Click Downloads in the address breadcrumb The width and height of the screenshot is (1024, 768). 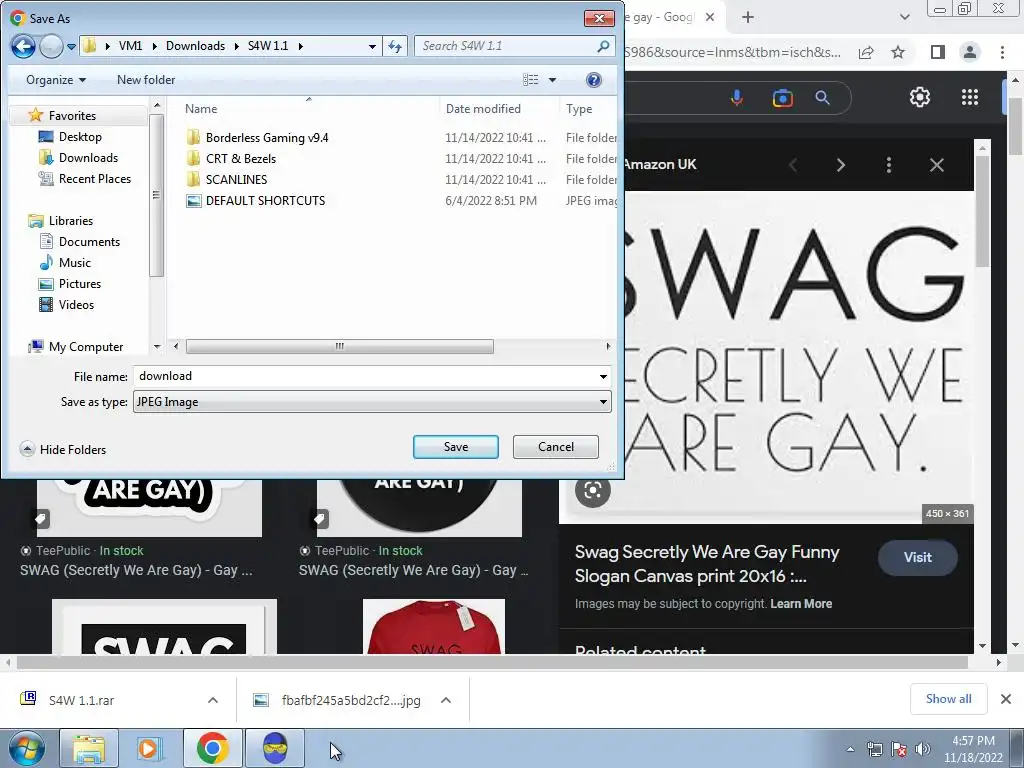pyautogui.click(x=195, y=46)
